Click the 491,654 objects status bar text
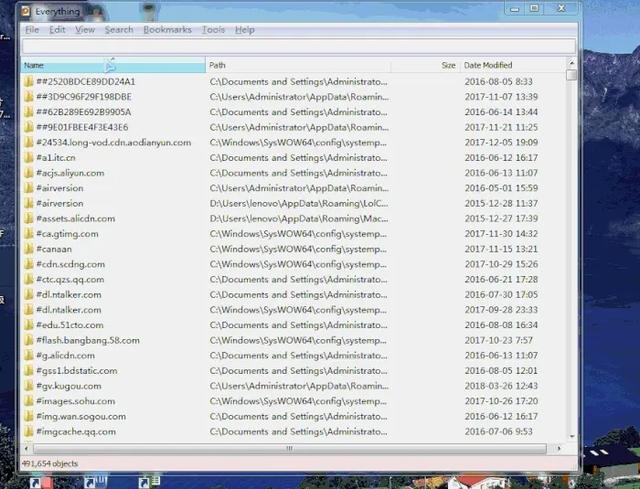 point(49,464)
